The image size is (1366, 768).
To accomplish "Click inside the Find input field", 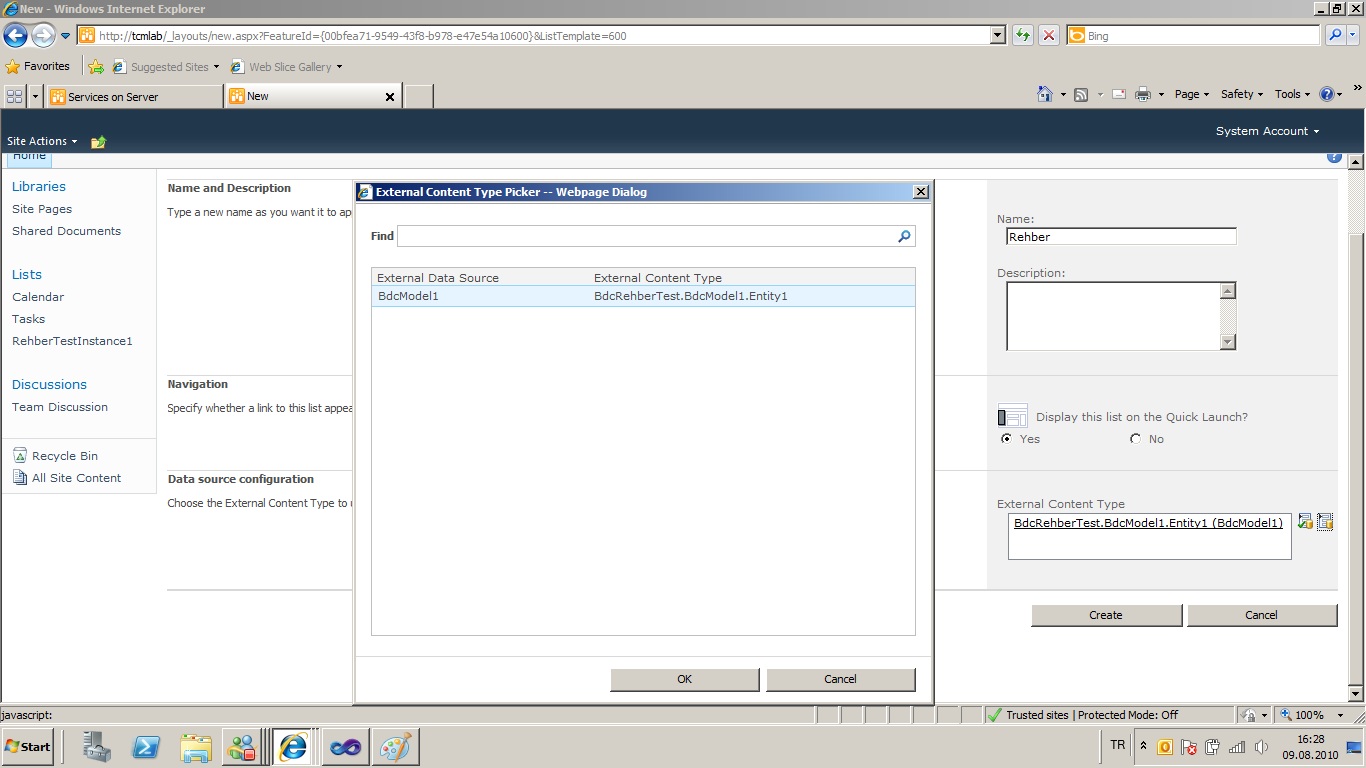I will [x=650, y=236].
